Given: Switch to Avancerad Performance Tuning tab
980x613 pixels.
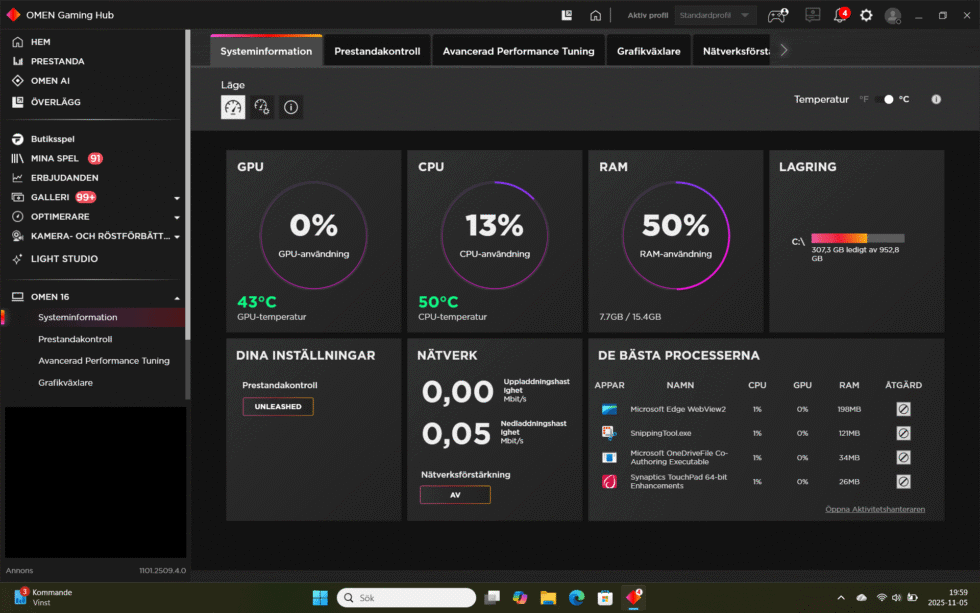Looking at the screenshot, I should (519, 51).
